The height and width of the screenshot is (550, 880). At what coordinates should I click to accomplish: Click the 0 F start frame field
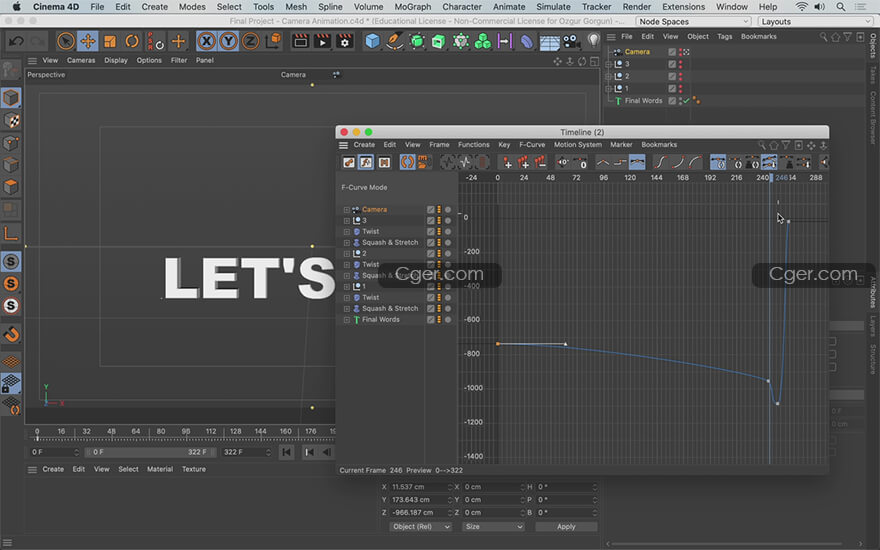tap(54, 452)
